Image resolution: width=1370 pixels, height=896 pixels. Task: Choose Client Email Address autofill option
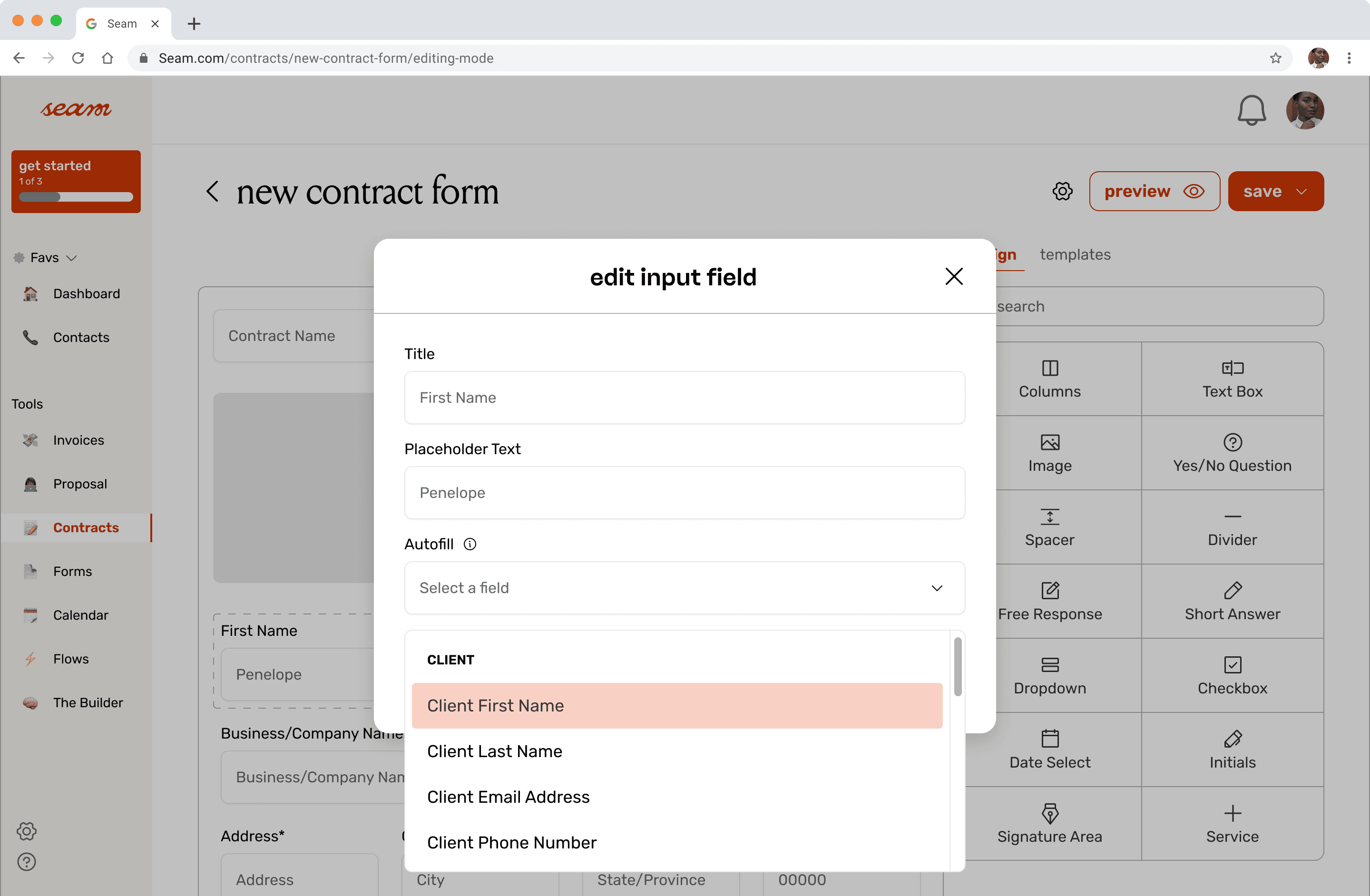point(677,797)
